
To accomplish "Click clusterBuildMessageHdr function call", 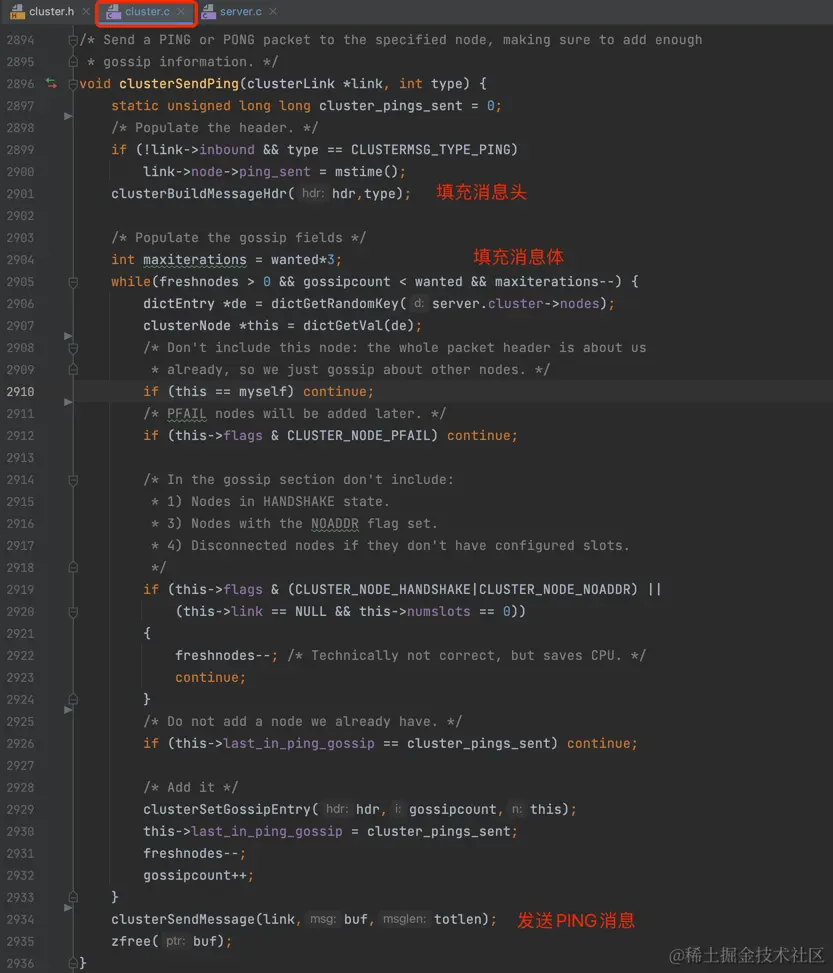I will (x=199, y=194).
